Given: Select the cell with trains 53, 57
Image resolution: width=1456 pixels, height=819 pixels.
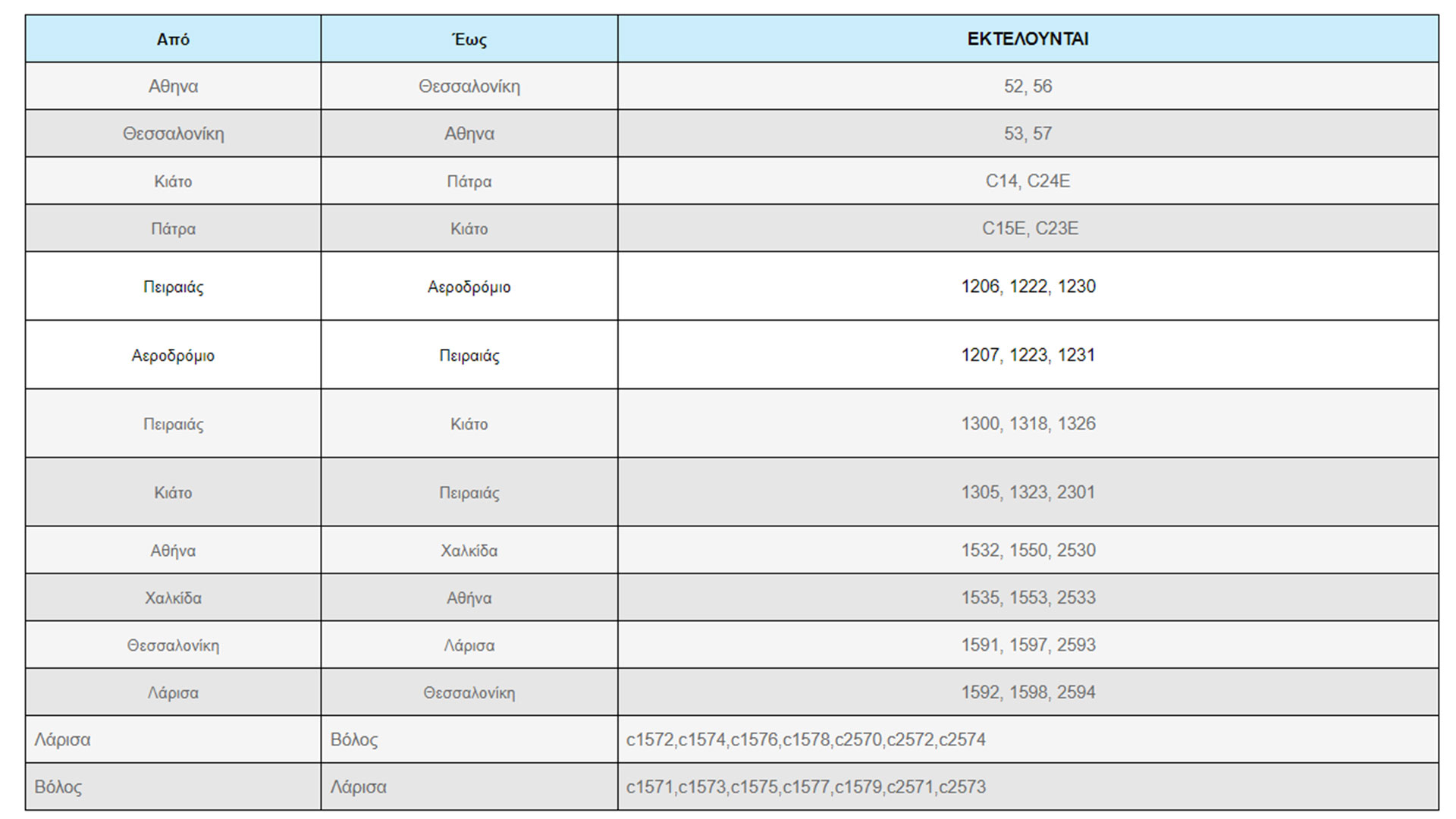Looking at the screenshot, I should [1028, 133].
